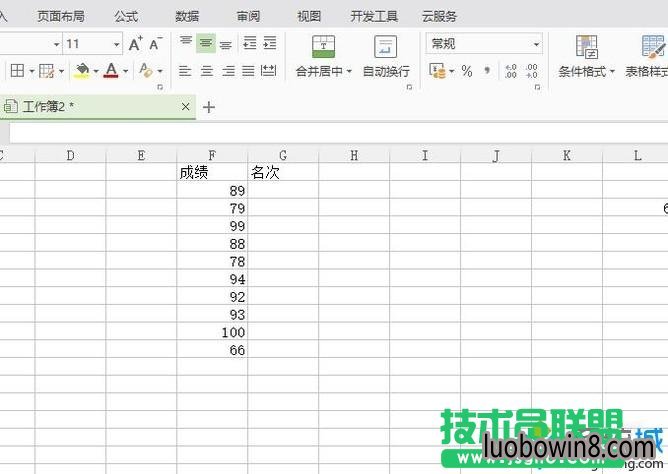Screen dimensions: 668x474
Task: Apply percent style formatting
Action: (x=467, y=71)
